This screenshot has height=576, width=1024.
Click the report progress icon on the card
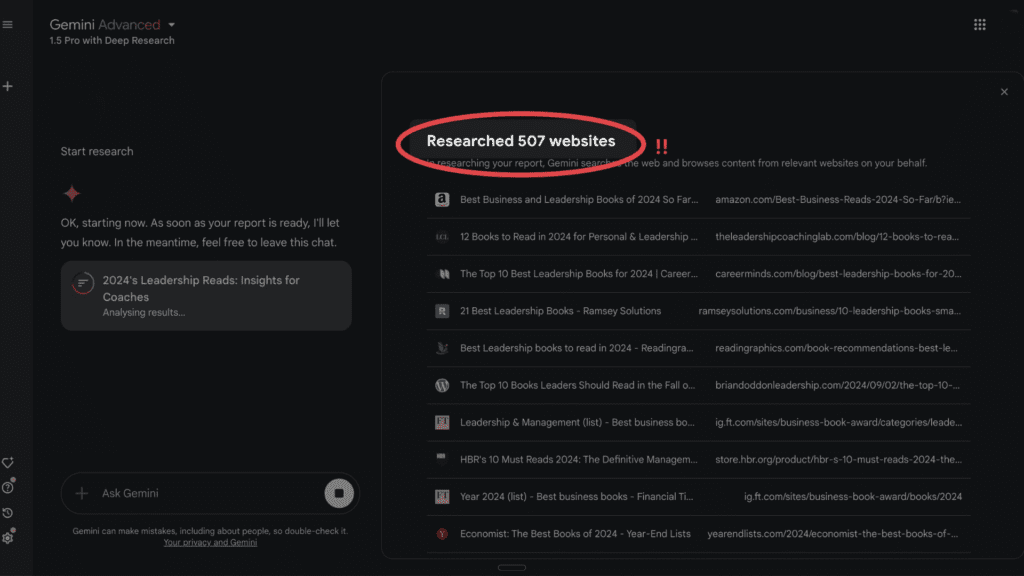[x=83, y=283]
